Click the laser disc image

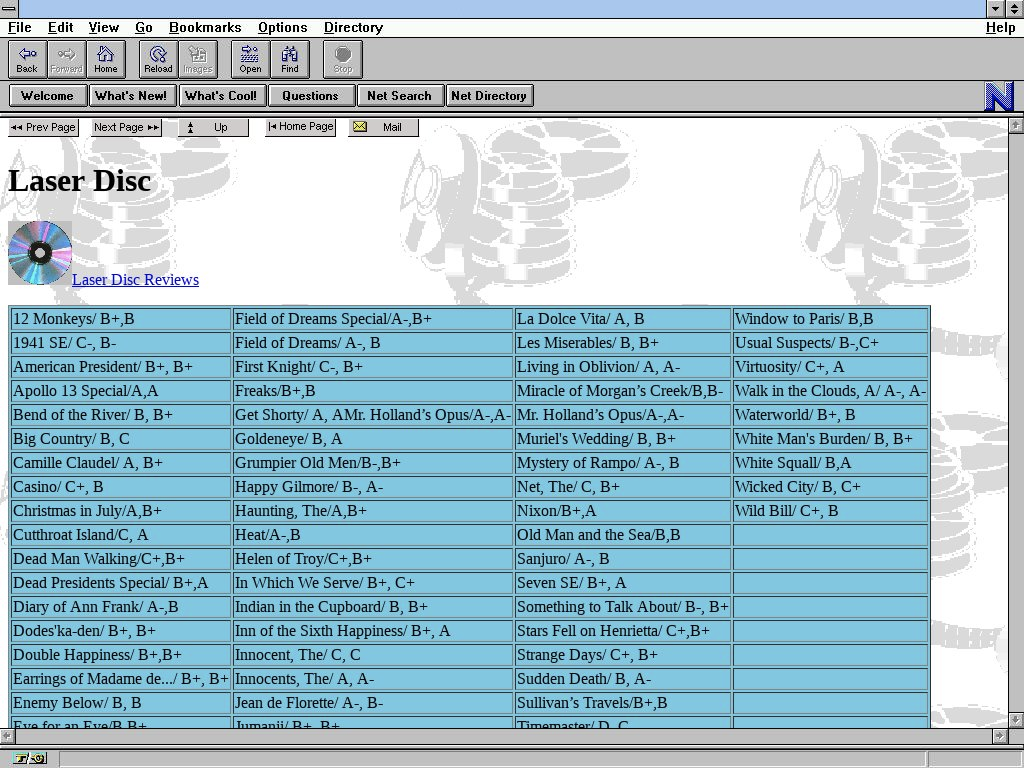coord(40,253)
